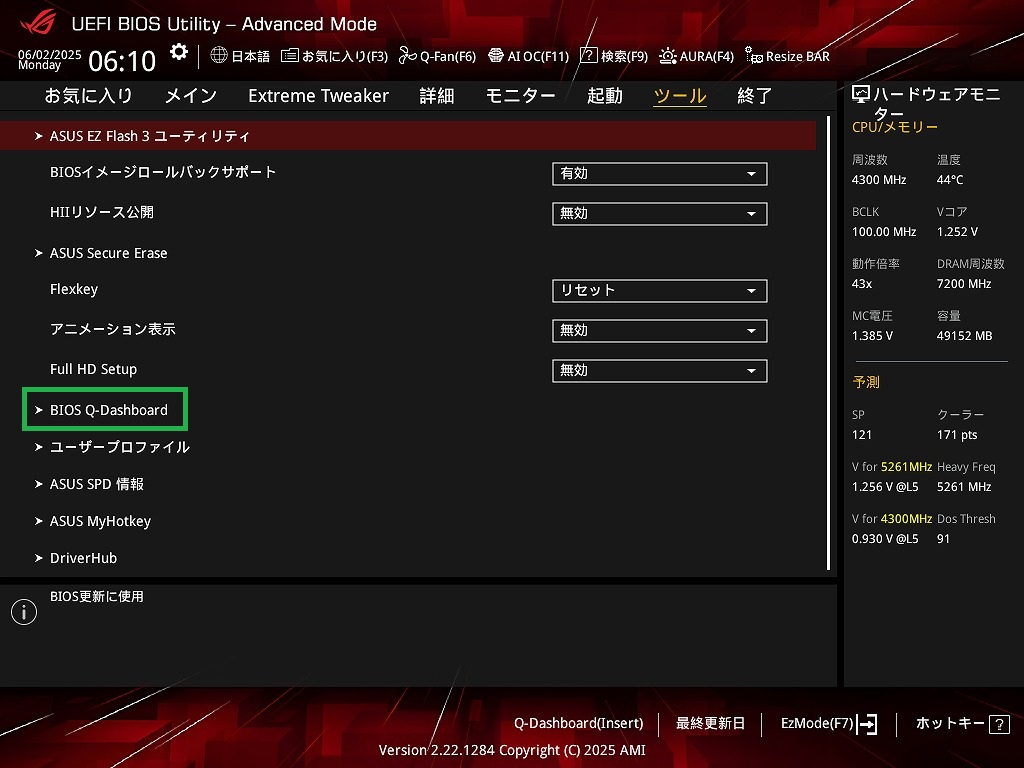Click the EzMode exit arrow icon
This screenshot has width=1024, height=768.
pyautogui.click(x=867, y=724)
